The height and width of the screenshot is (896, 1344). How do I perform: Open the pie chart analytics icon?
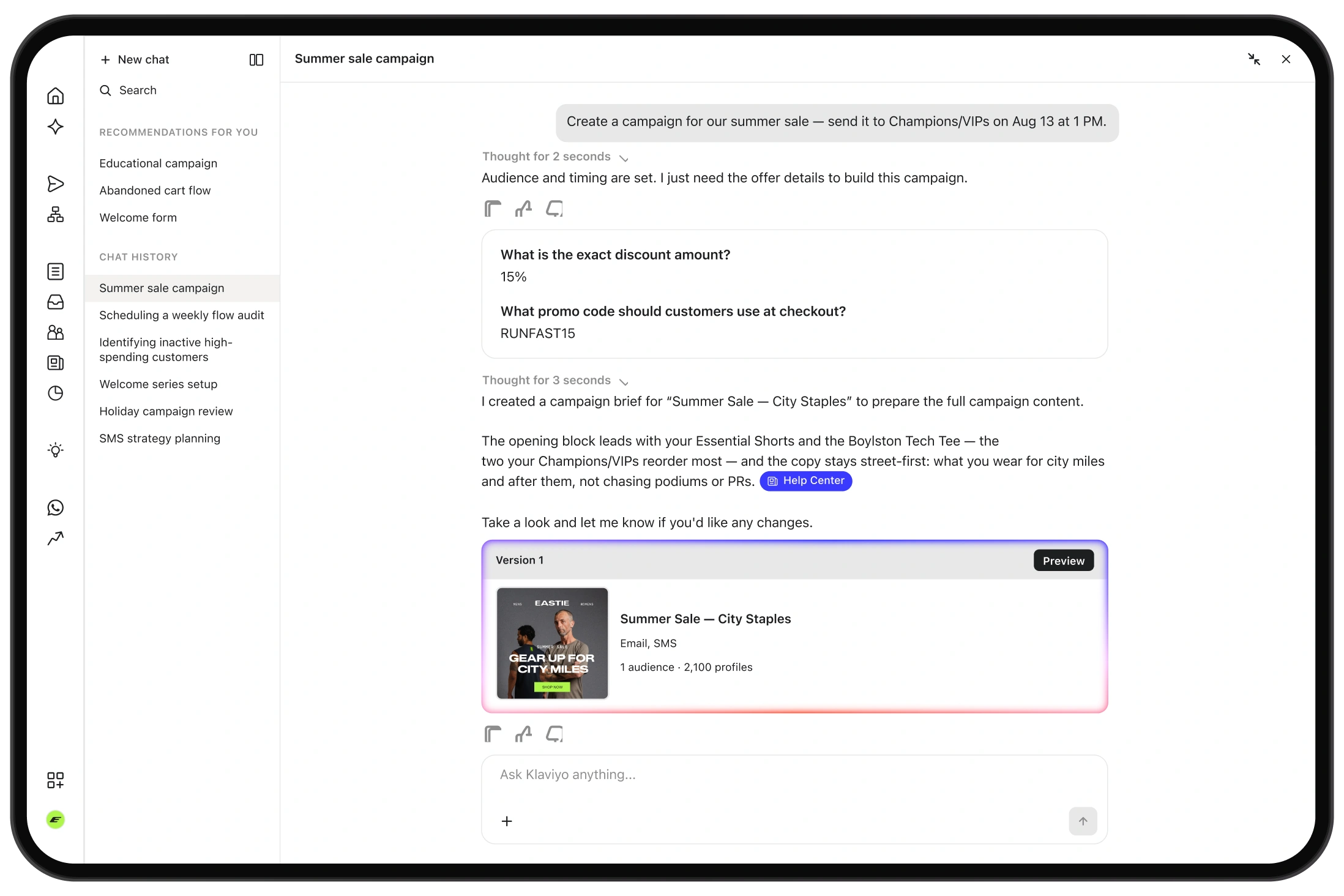[56, 393]
